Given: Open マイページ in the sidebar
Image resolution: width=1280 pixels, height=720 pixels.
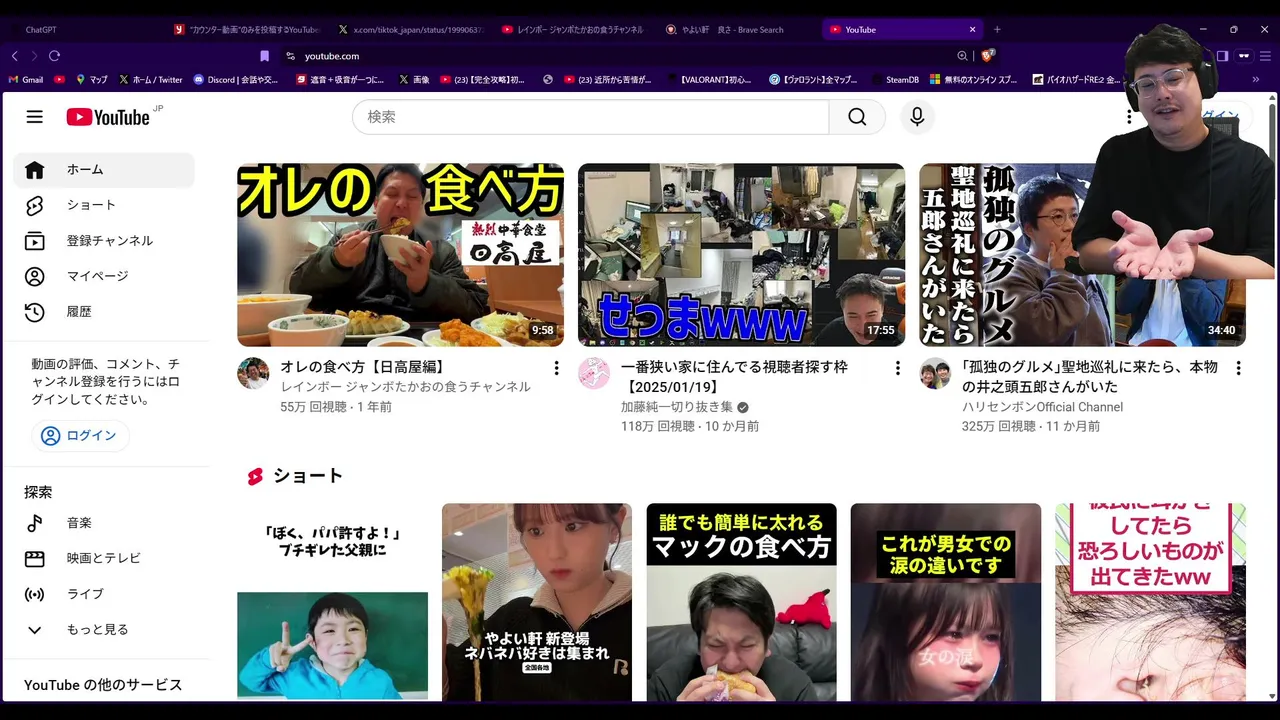Looking at the screenshot, I should [x=104, y=276].
